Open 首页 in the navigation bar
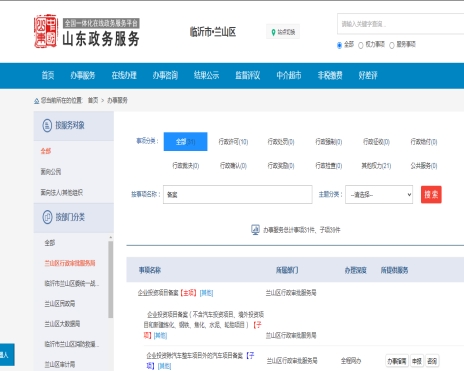This screenshot has width=464, height=371. [x=48, y=75]
